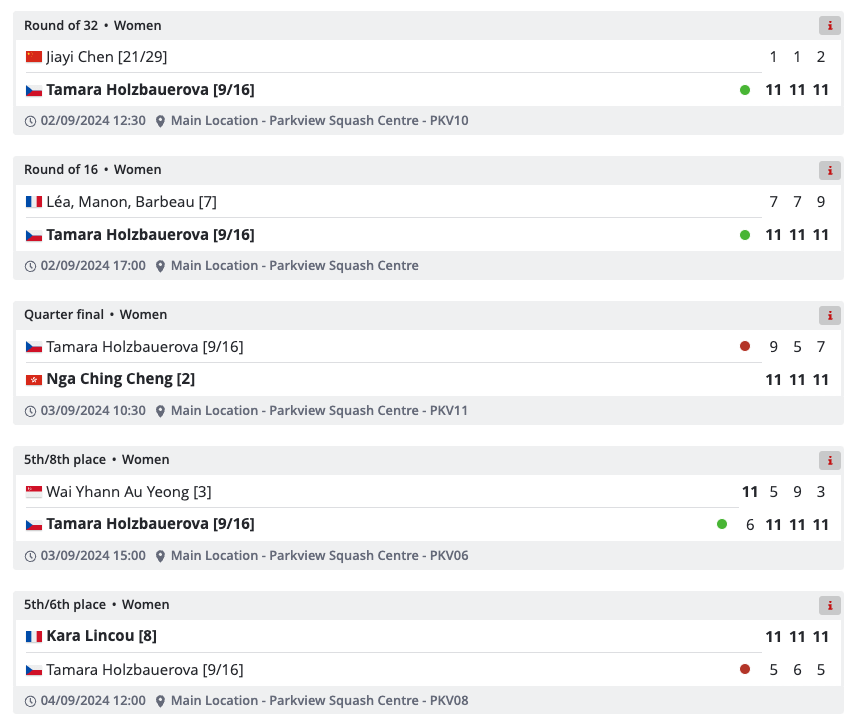Click the clock icon next to 04/09/2024 12:00

(x=30, y=701)
